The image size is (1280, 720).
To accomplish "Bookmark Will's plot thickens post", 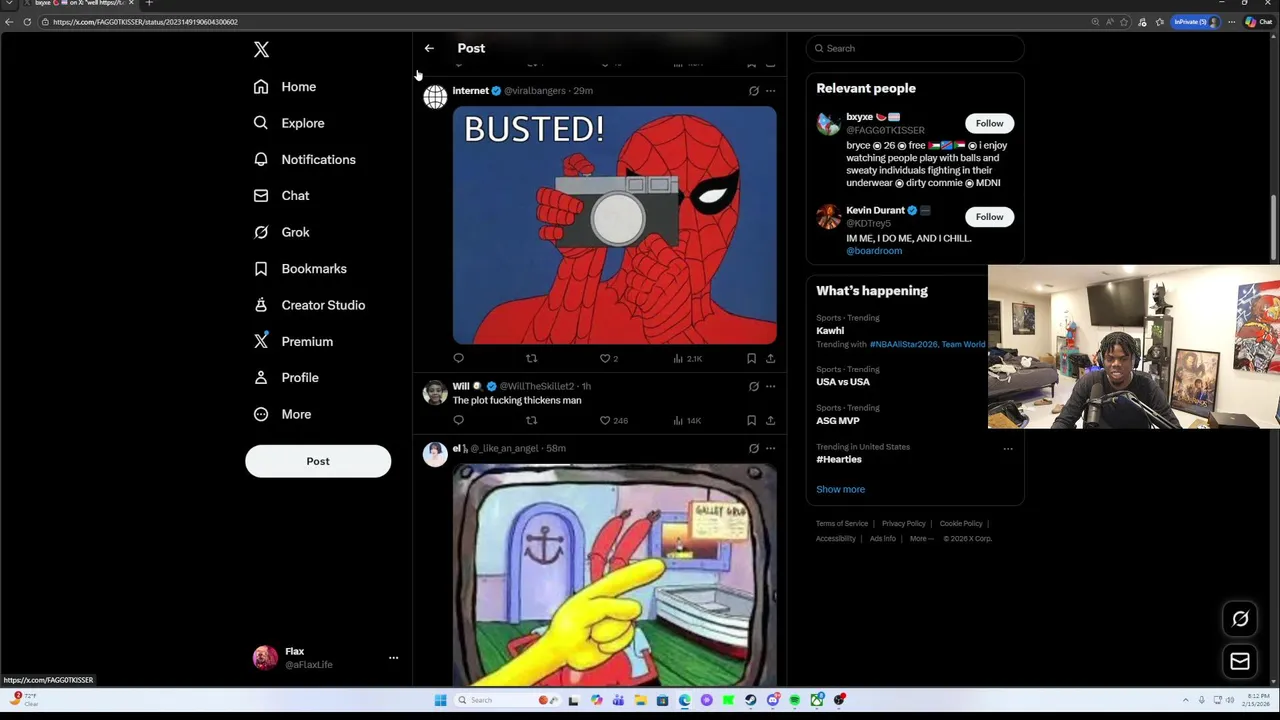I will (751, 421).
